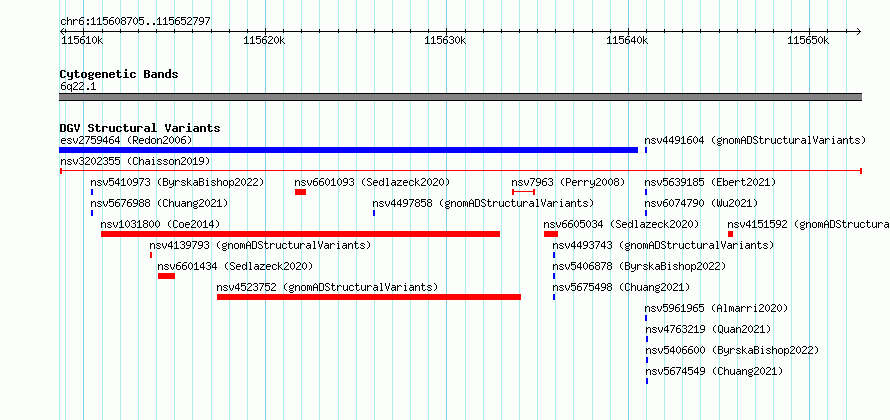This screenshot has width=890, height=420.
Task: Open the nsv5639185 (Ebert2021) label
Action: pos(710,182)
